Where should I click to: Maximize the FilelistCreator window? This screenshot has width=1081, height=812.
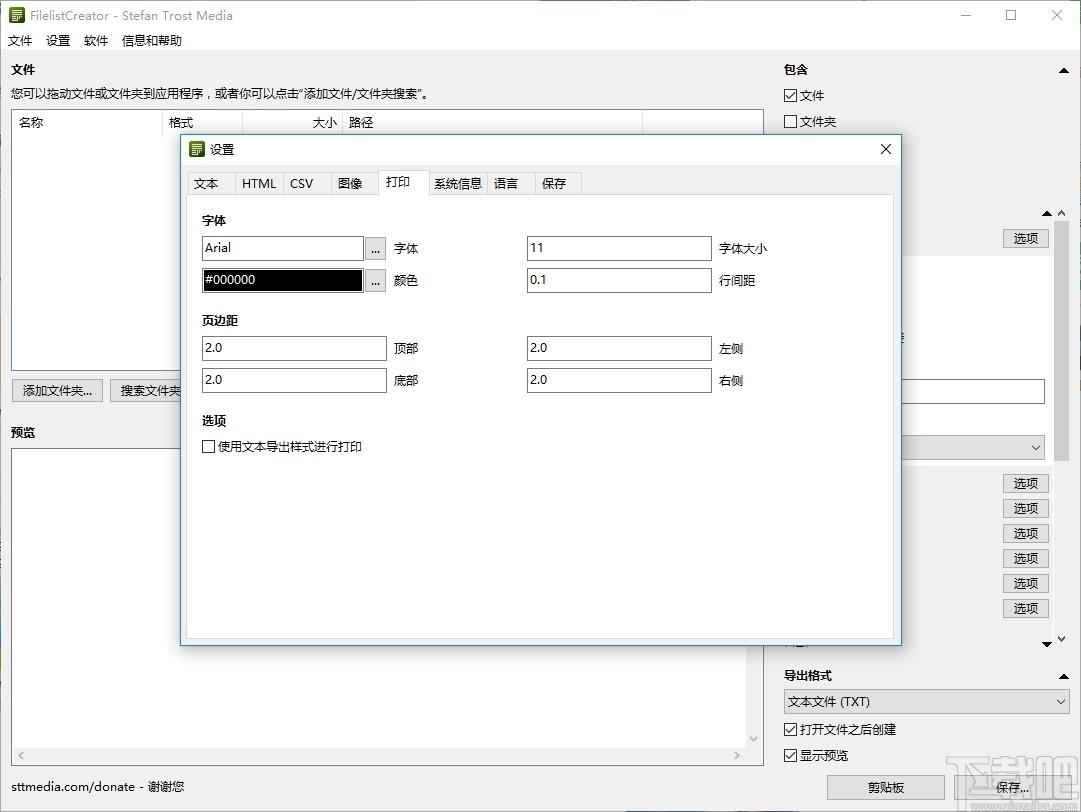click(1011, 15)
